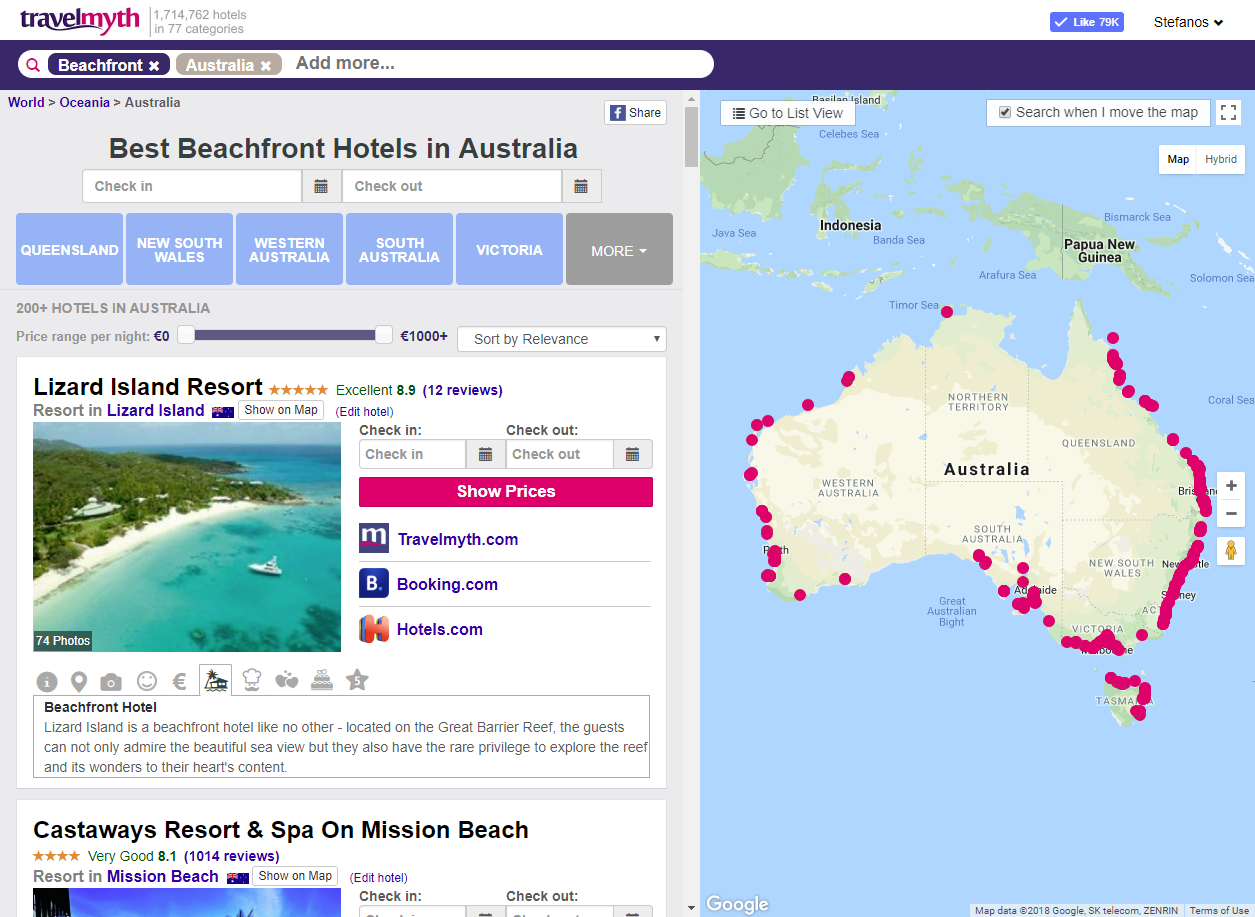
Task: Select the romantic hearts category icon
Action: (x=286, y=680)
